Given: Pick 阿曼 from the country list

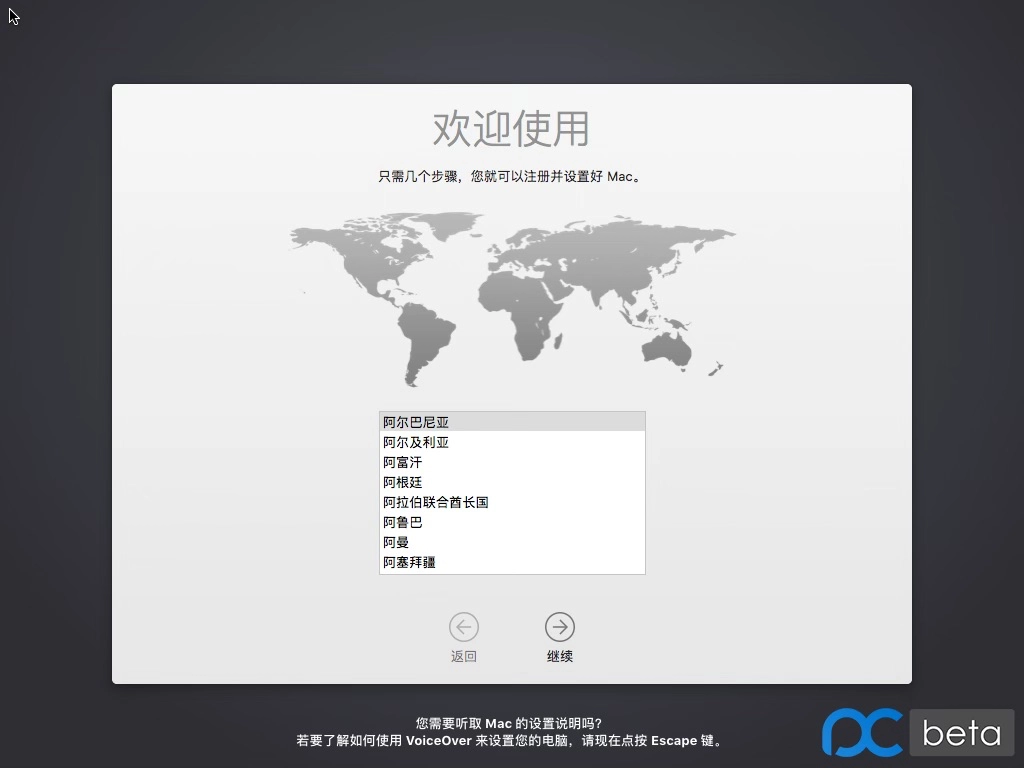Looking at the screenshot, I should [512, 542].
